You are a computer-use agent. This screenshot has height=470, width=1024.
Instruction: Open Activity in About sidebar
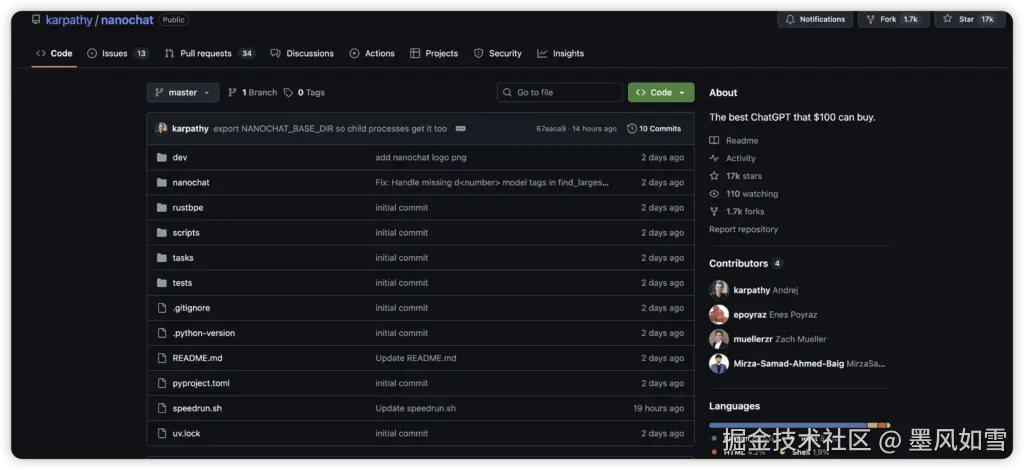pos(733,158)
